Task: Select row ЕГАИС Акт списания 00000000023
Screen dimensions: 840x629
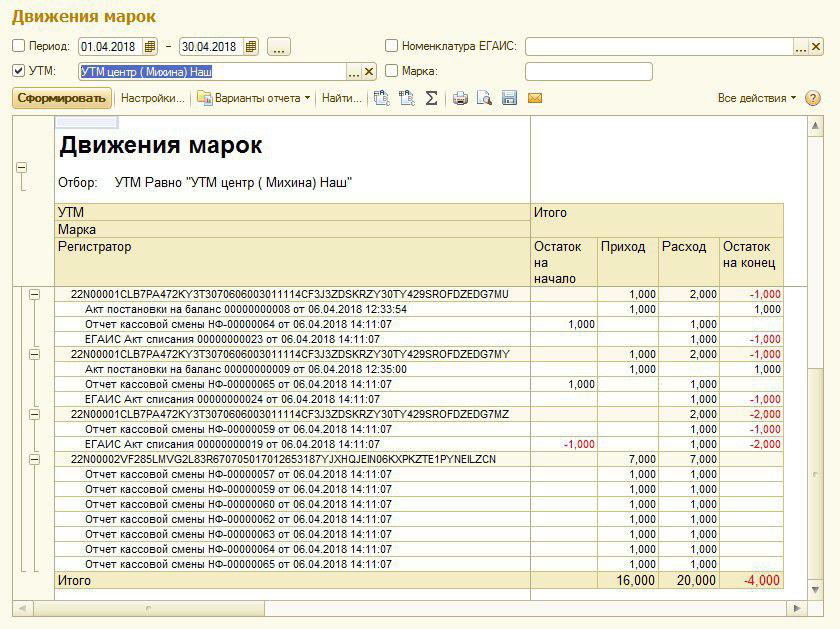Action: 418,339
